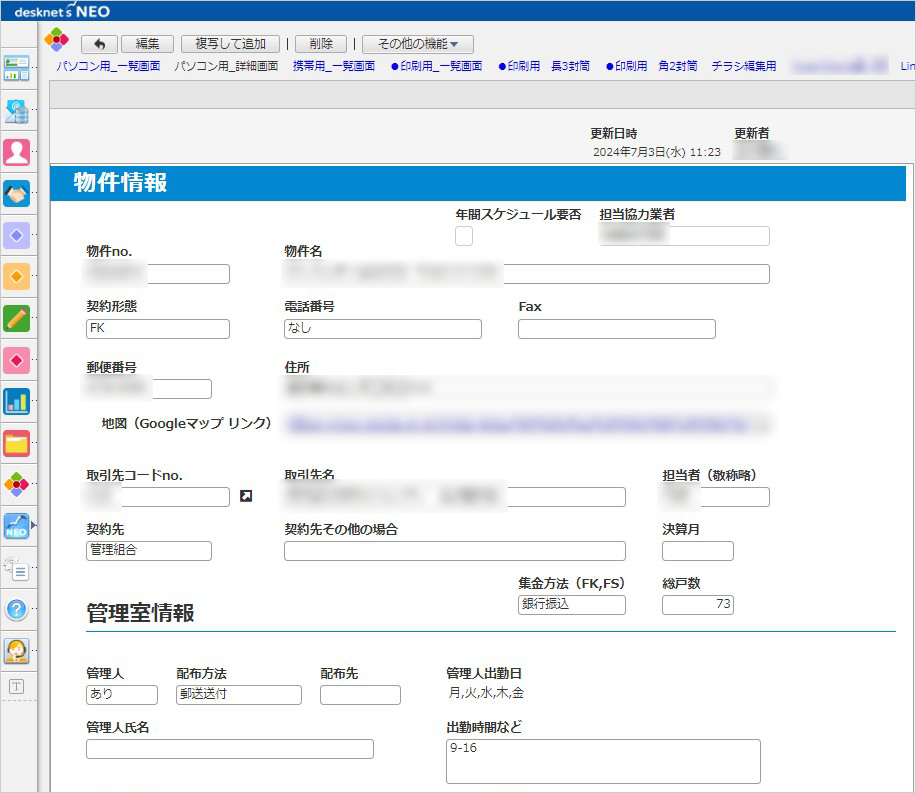Viewport: 916px width, 793px height.
Task: Click the 編集 button
Action: (x=147, y=43)
